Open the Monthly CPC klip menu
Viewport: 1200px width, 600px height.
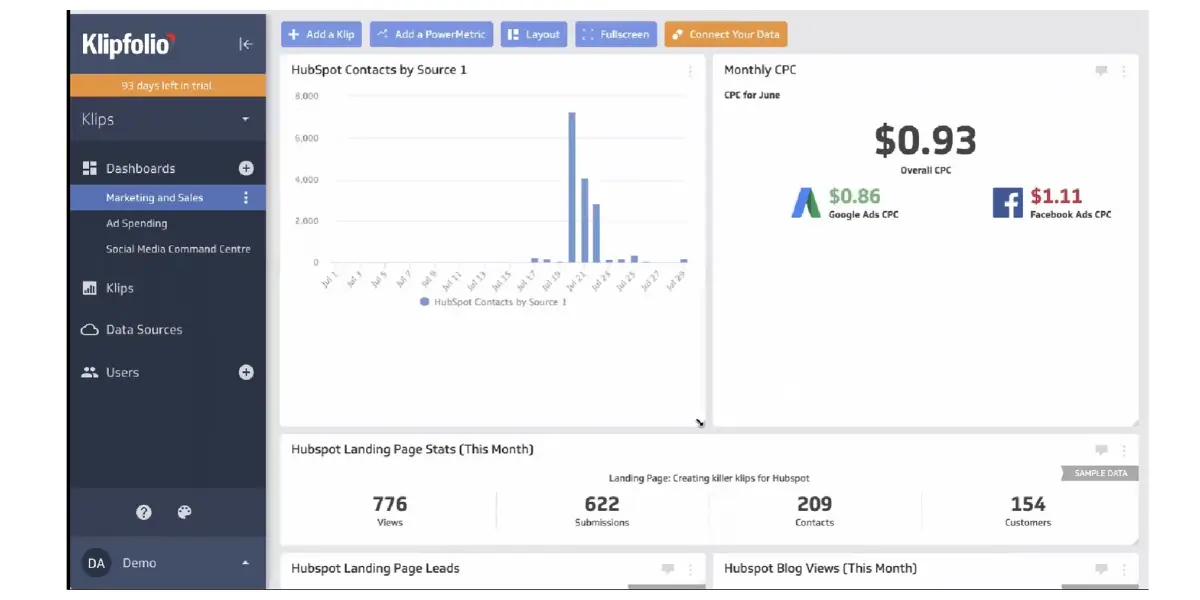(x=1124, y=71)
